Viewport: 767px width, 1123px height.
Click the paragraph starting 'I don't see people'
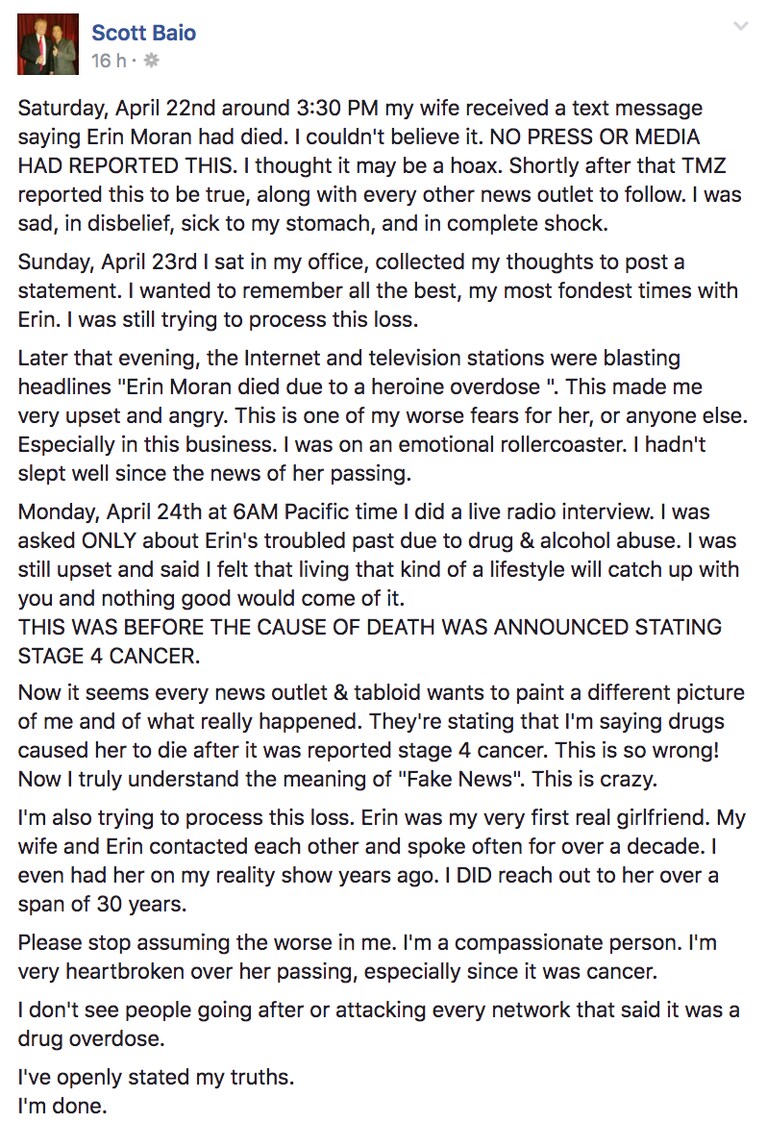(x=379, y=1024)
